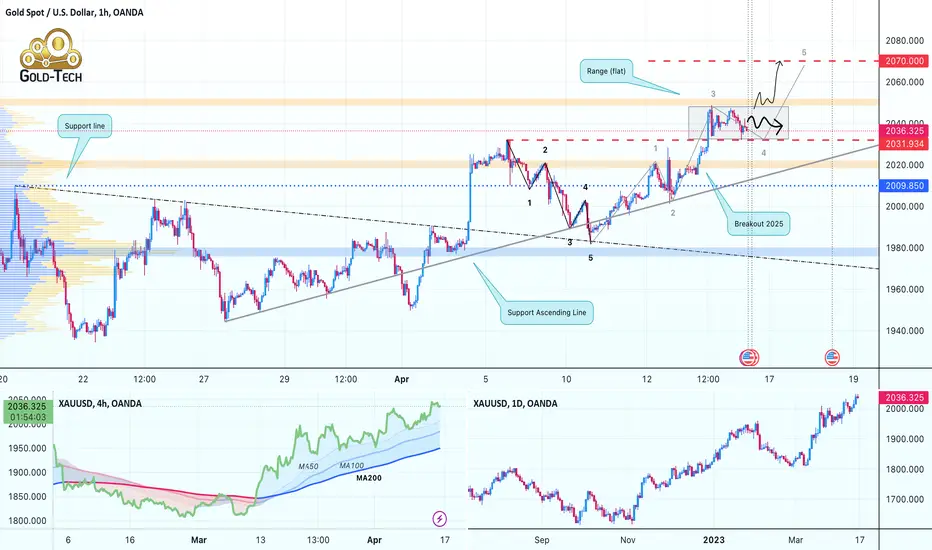Click the 29 date on main time axis
The width and height of the screenshot is (932, 550).
284,379
